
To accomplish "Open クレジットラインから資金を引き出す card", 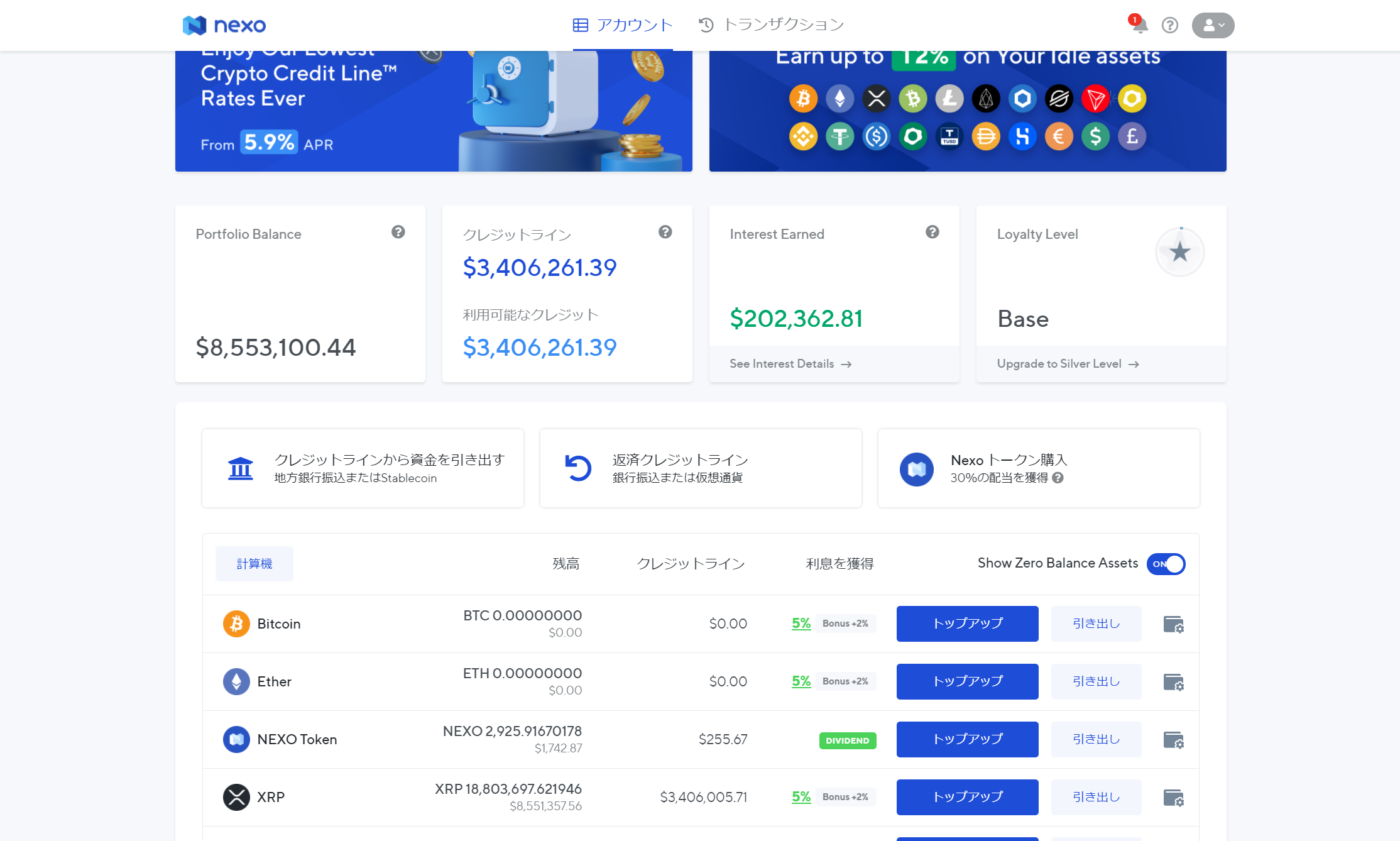I will (363, 468).
